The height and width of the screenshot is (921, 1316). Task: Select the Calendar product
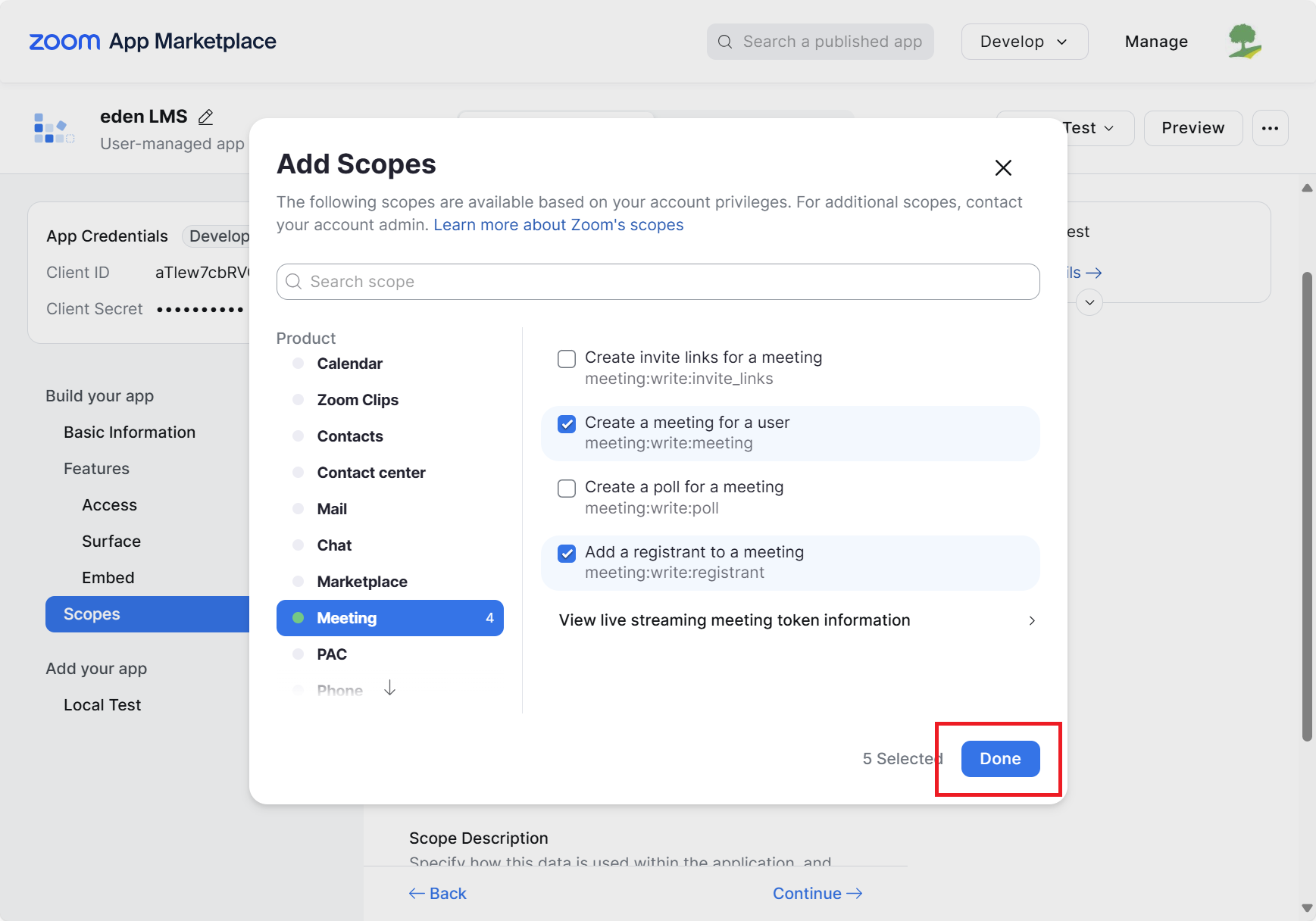coord(349,364)
